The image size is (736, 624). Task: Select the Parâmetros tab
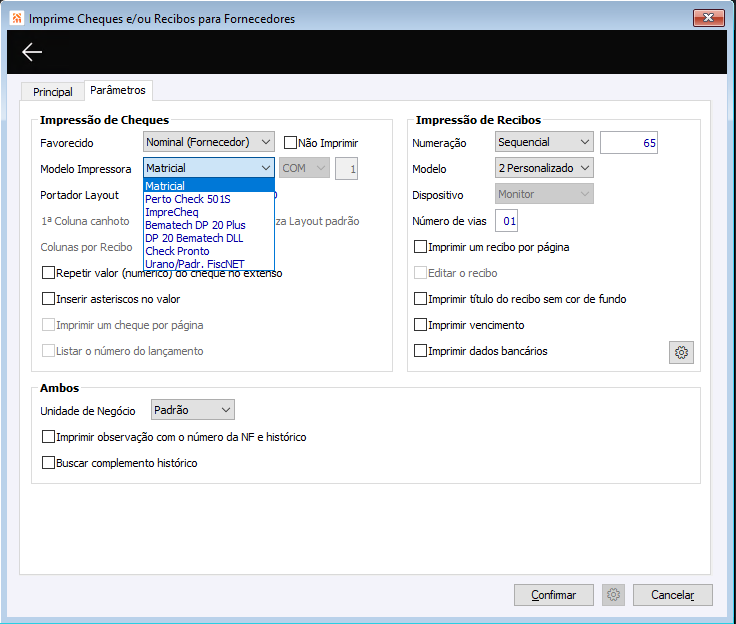(118, 90)
